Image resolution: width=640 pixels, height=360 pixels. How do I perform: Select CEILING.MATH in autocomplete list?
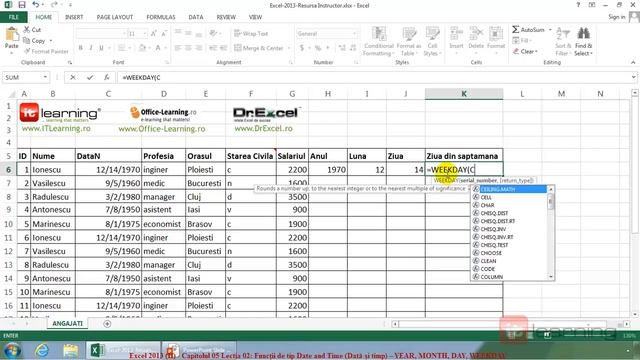pos(509,189)
